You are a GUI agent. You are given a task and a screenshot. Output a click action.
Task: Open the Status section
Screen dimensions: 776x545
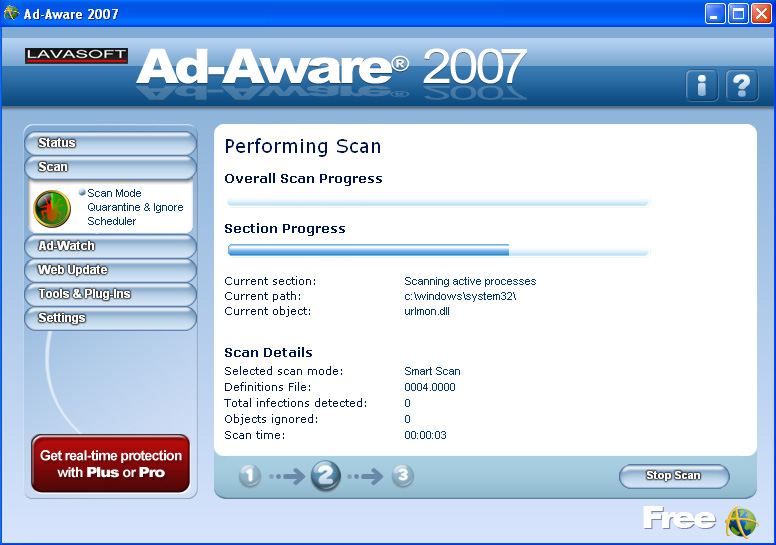[110, 143]
